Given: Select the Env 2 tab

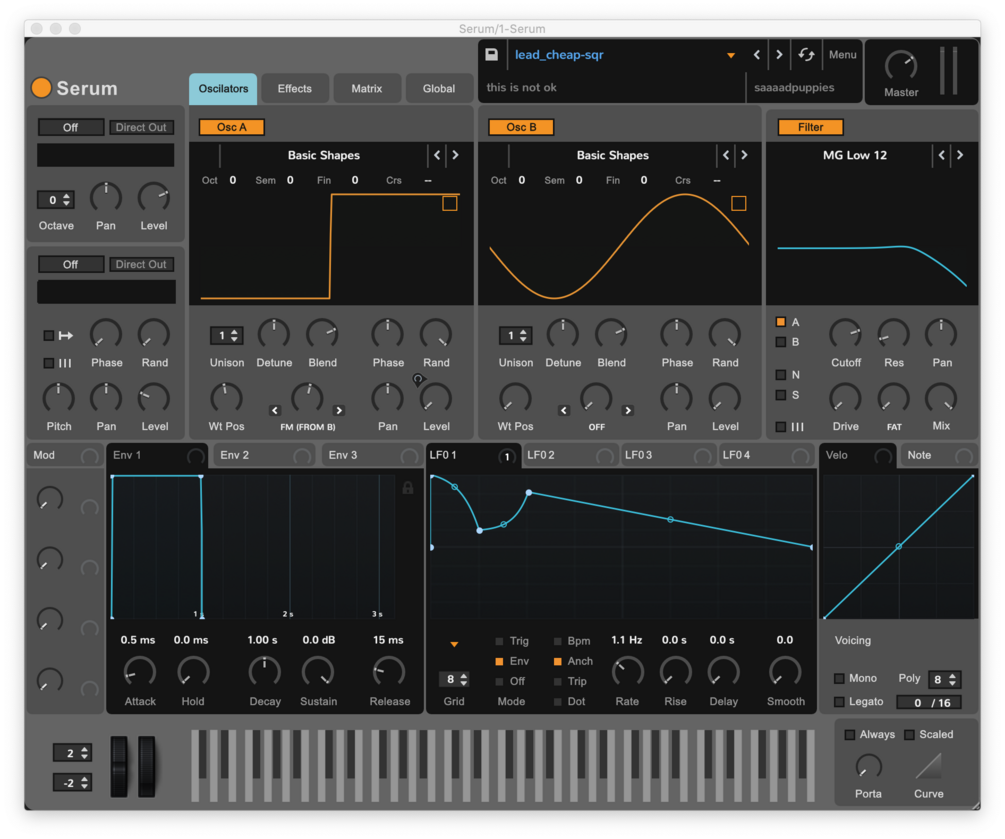Looking at the screenshot, I should [x=264, y=455].
